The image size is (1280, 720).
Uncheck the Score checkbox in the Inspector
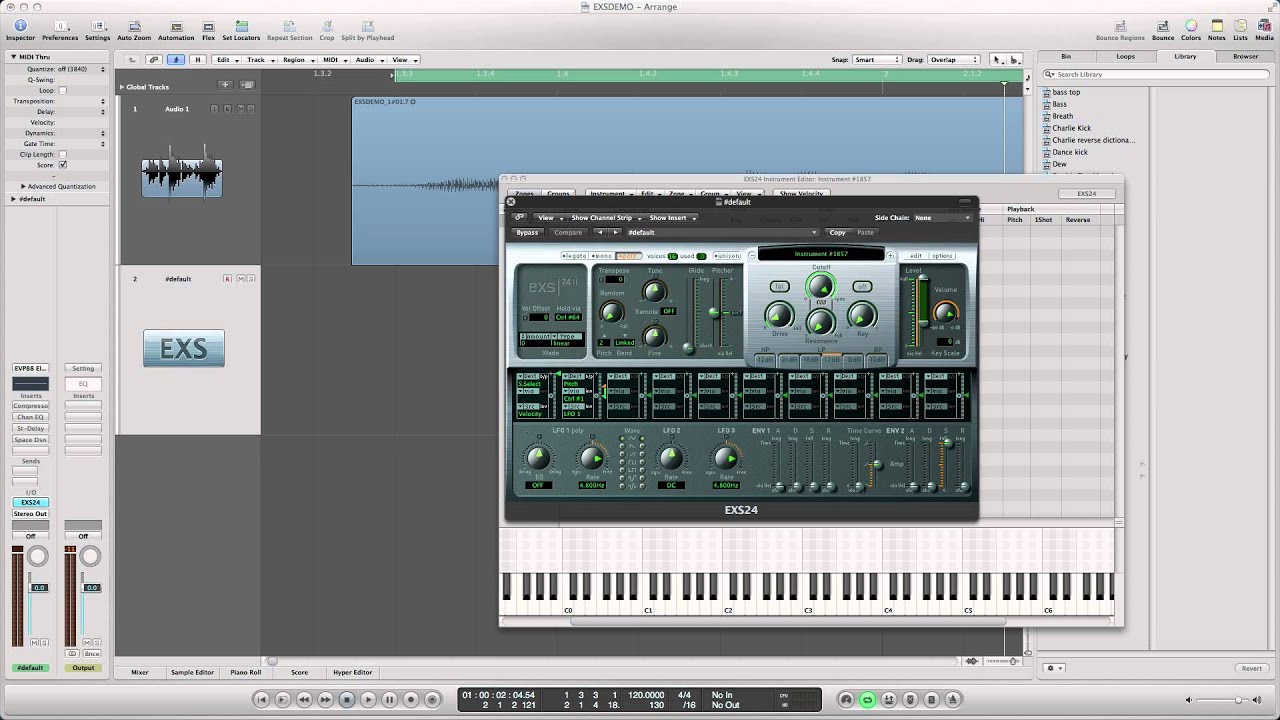click(62, 165)
